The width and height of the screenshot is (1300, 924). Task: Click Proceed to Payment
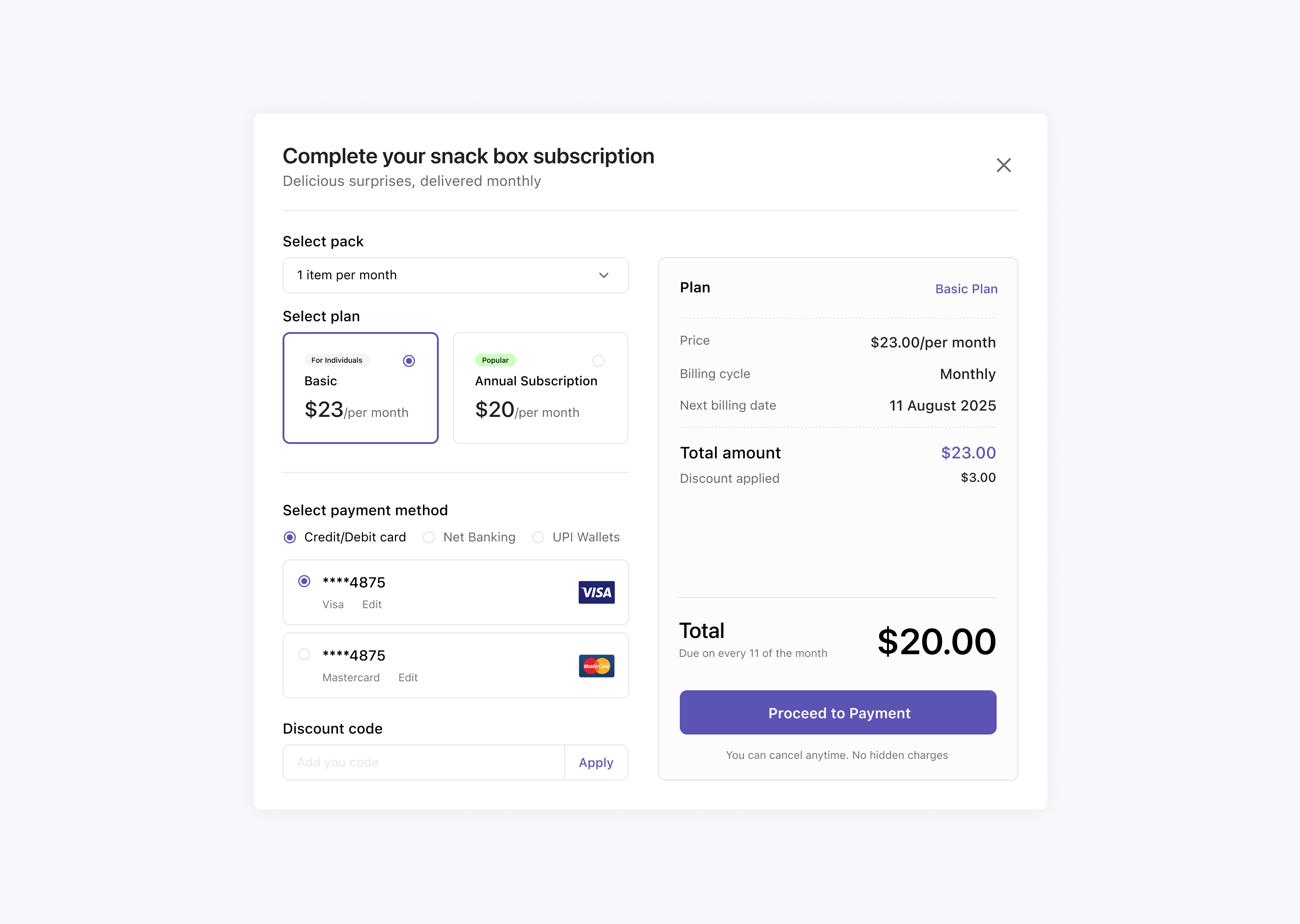pos(838,712)
